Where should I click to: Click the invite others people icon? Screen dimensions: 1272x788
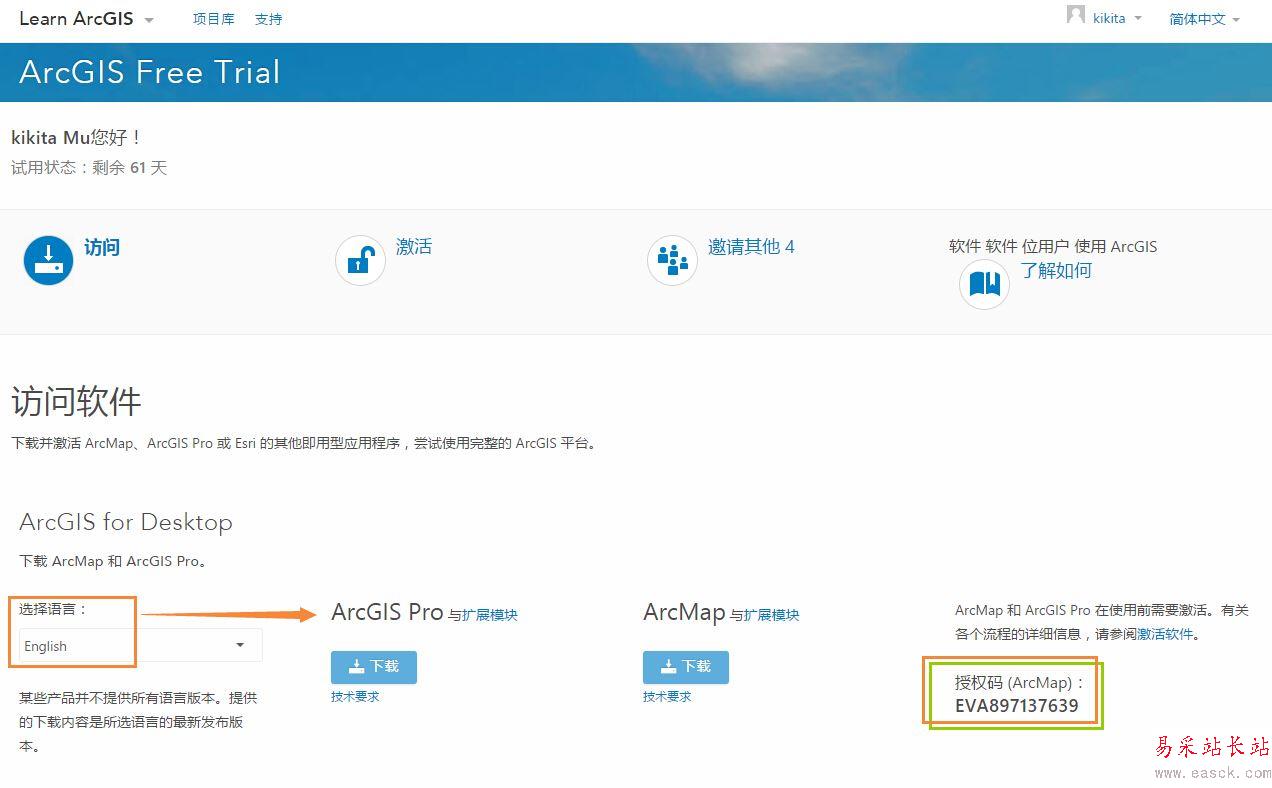pyautogui.click(x=672, y=260)
